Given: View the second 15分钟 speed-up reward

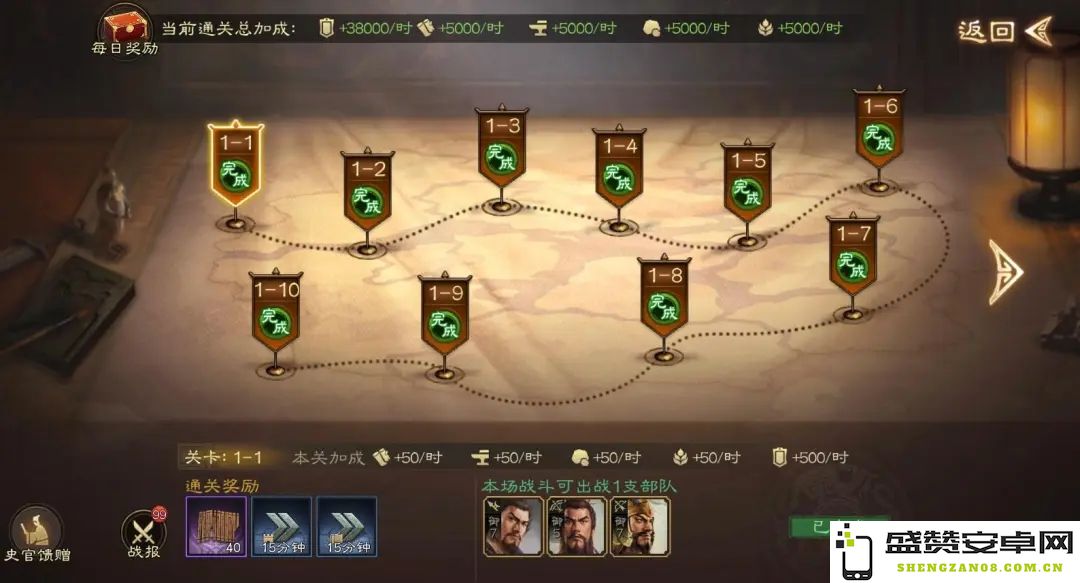Looking at the screenshot, I should point(347,526).
